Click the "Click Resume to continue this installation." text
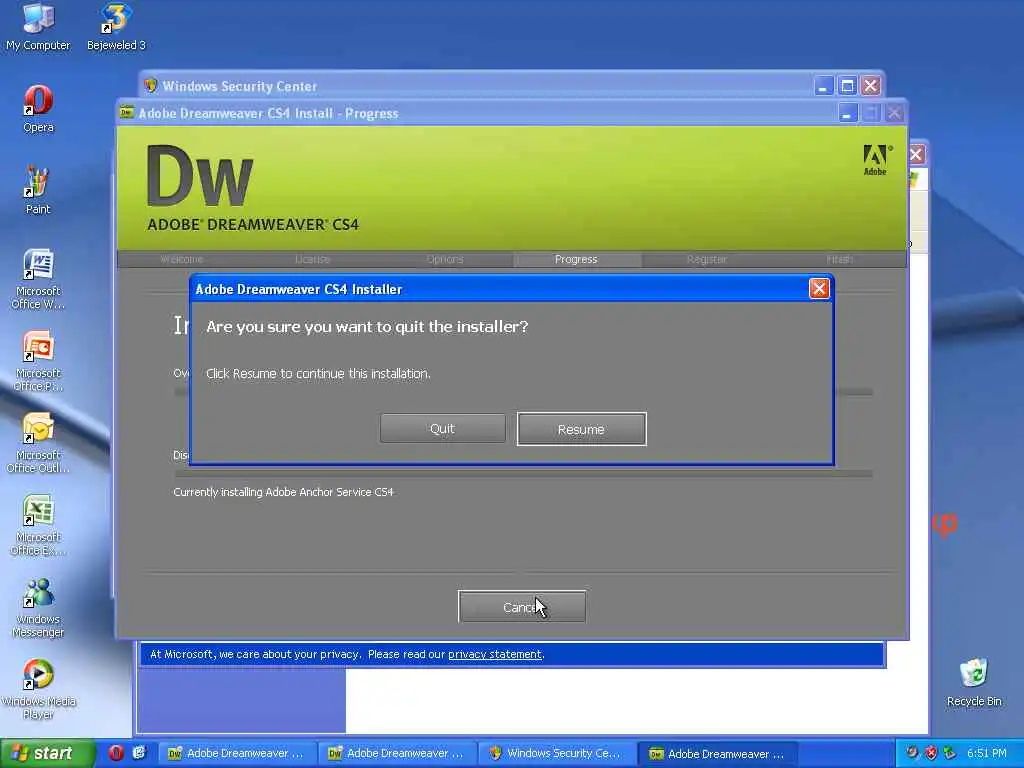The width and height of the screenshot is (1024, 768). click(x=318, y=374)
